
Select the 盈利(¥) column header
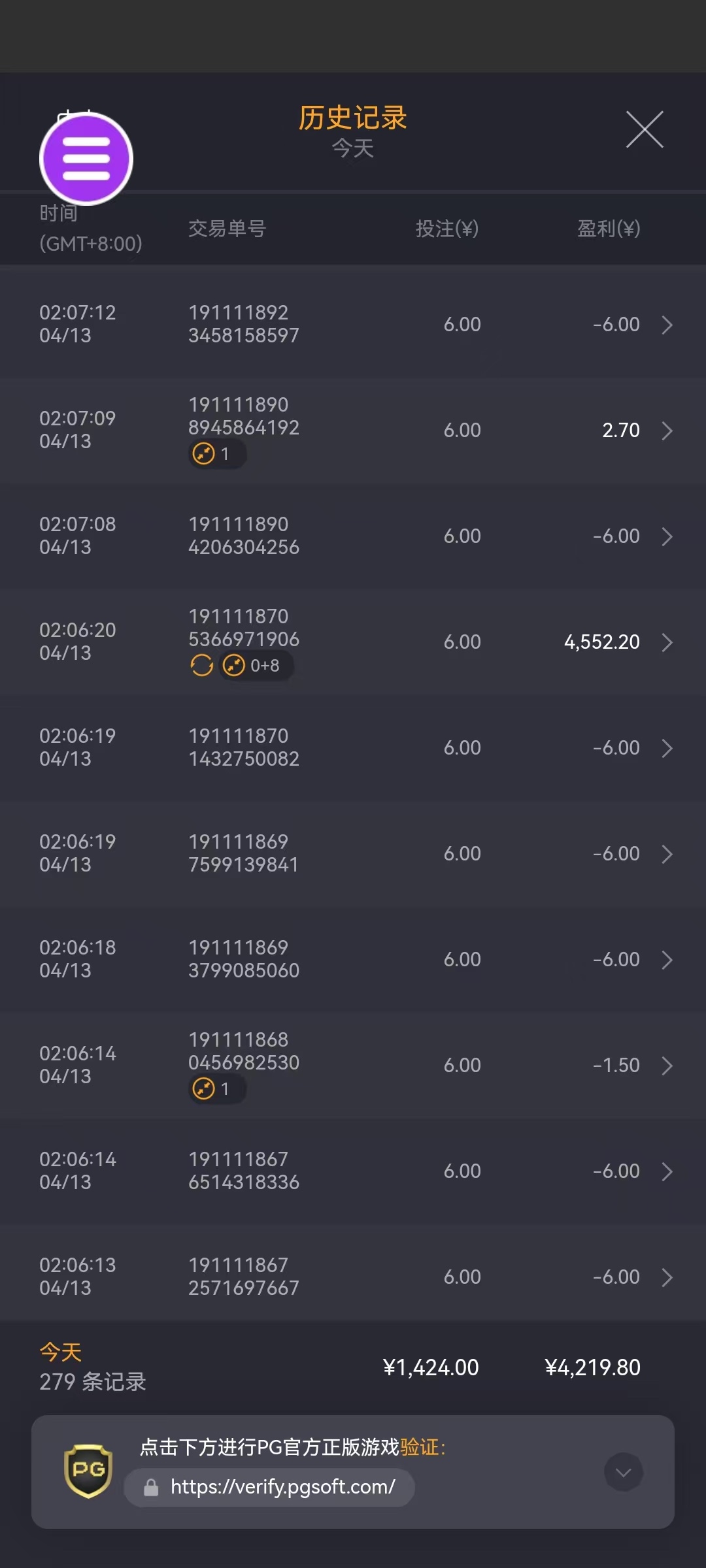(x=608, y=229)
